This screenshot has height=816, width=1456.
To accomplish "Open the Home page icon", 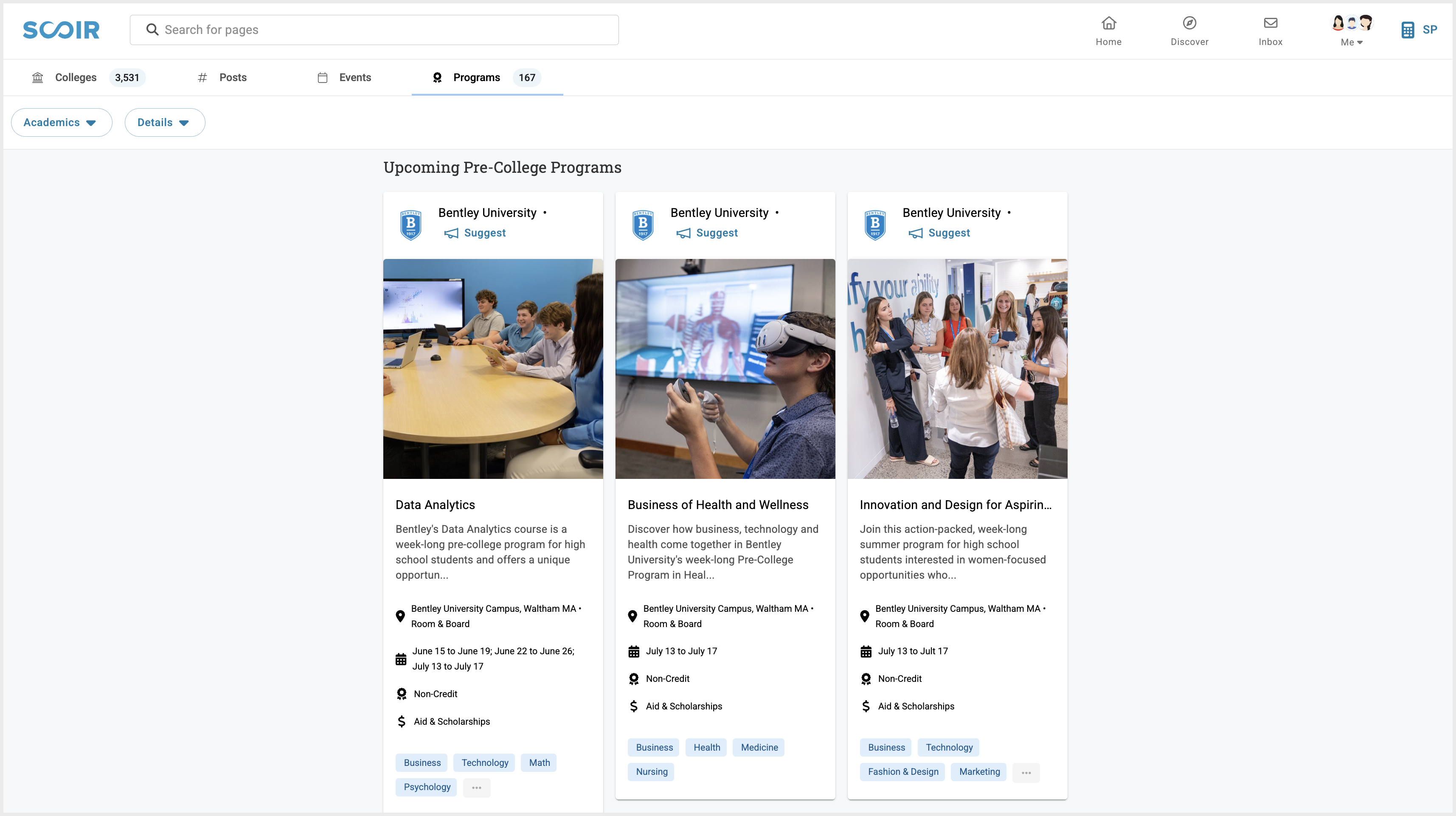I will click(x=1108, y=24).
